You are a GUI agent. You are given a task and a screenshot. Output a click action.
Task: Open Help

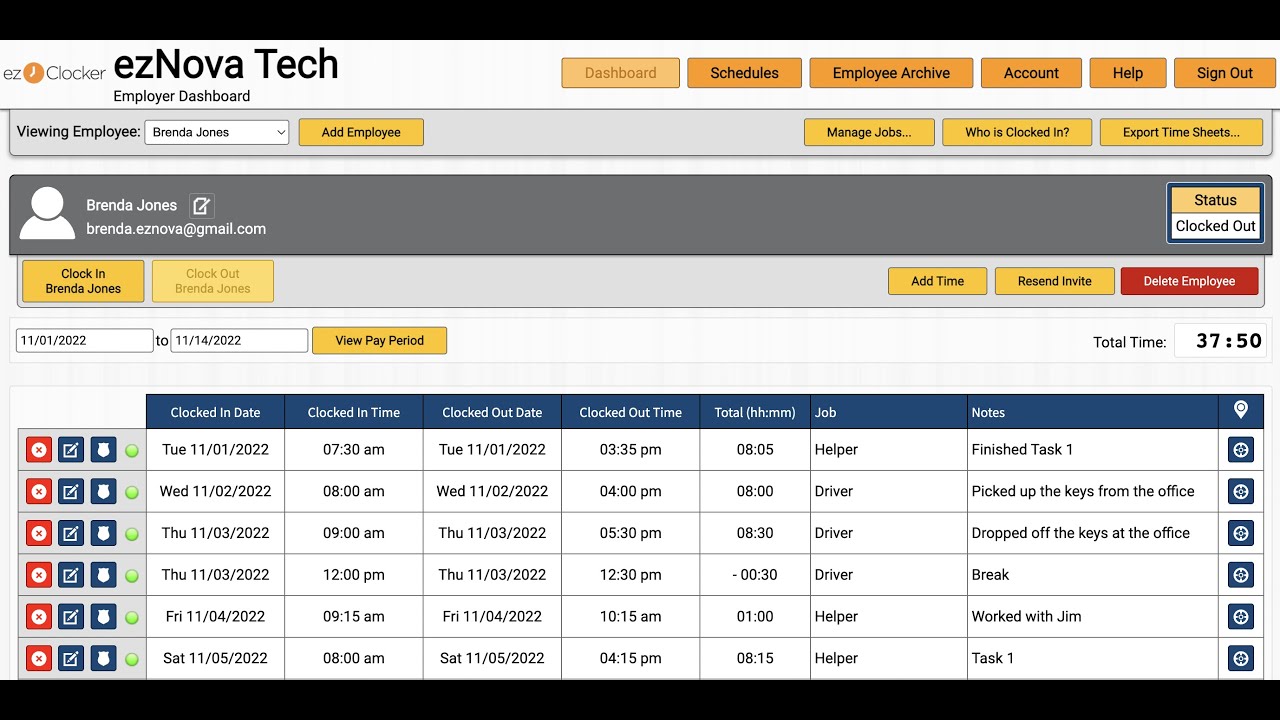[x=1128, y=73]
